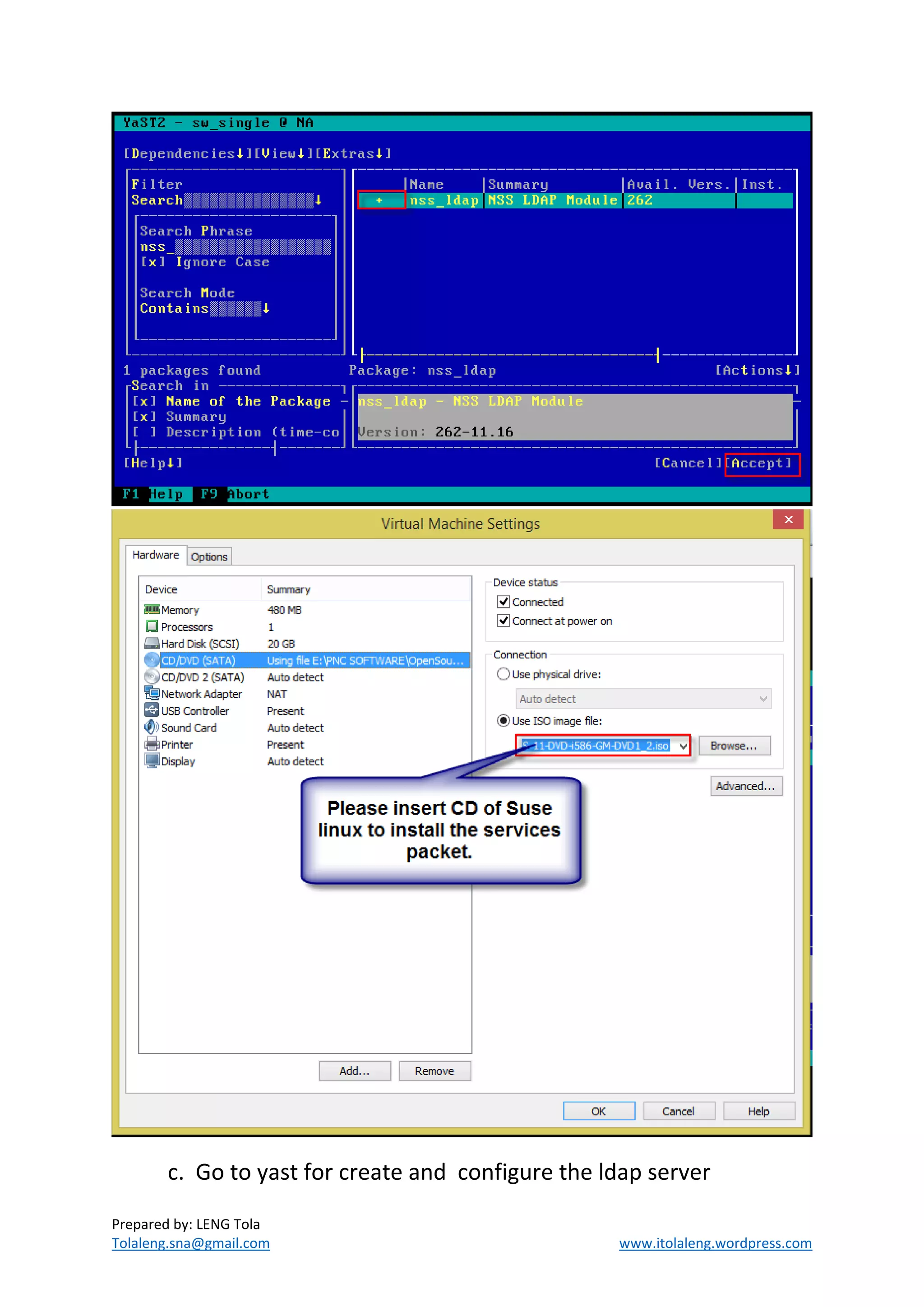Select the CD/DVD 2 (SATA) disc icon
The height and width of the screenshot is (1307, 924).
click(x=151, y=677)
